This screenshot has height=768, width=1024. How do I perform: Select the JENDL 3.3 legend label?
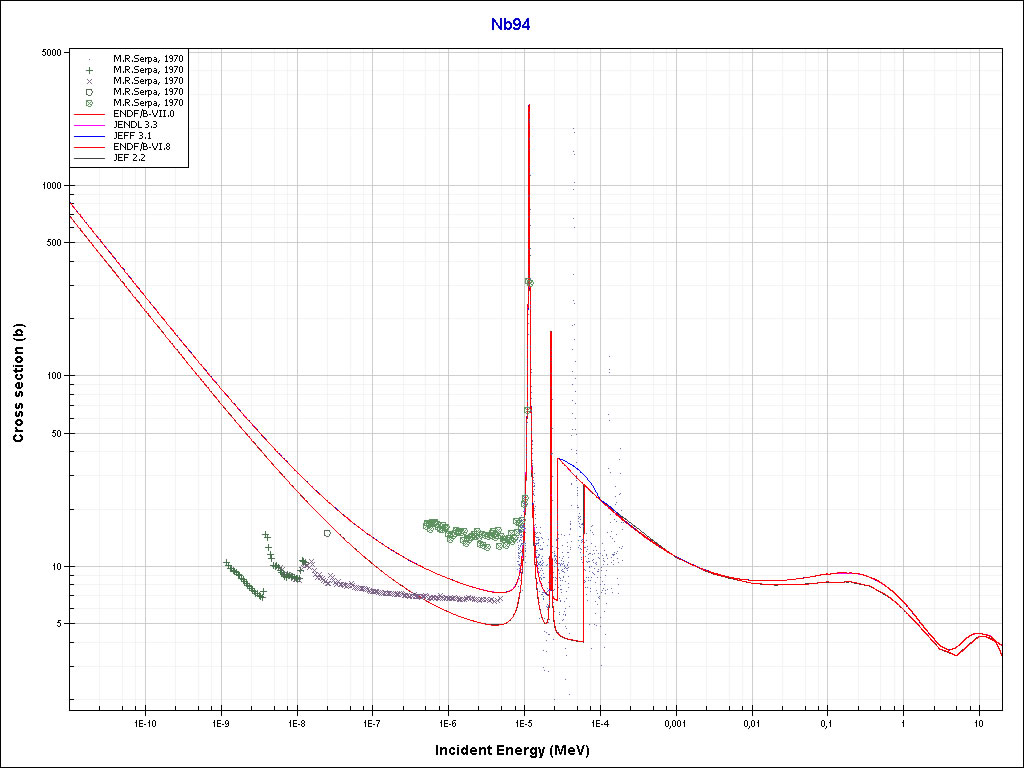tap(137, 125)
